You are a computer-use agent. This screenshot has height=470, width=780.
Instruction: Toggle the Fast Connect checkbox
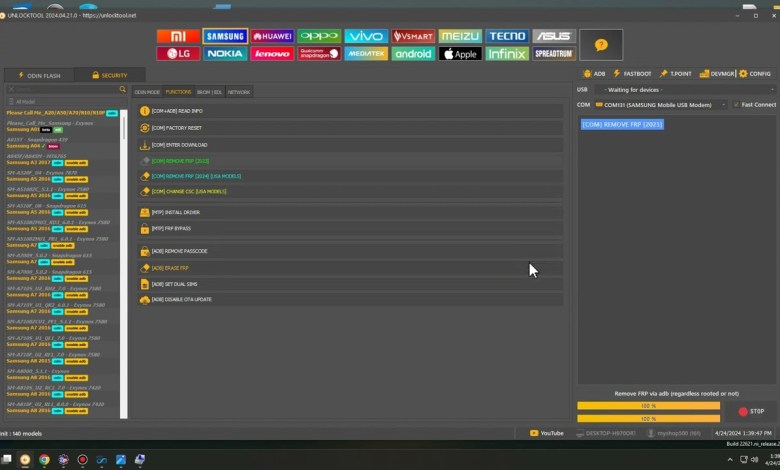click(x=736, y=105)
